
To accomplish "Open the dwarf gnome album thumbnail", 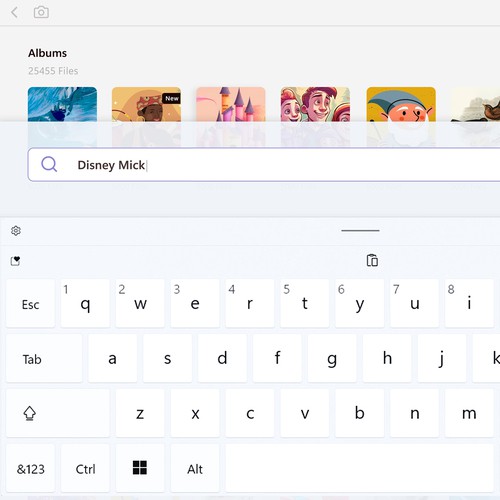I will [x=401, y=104].
